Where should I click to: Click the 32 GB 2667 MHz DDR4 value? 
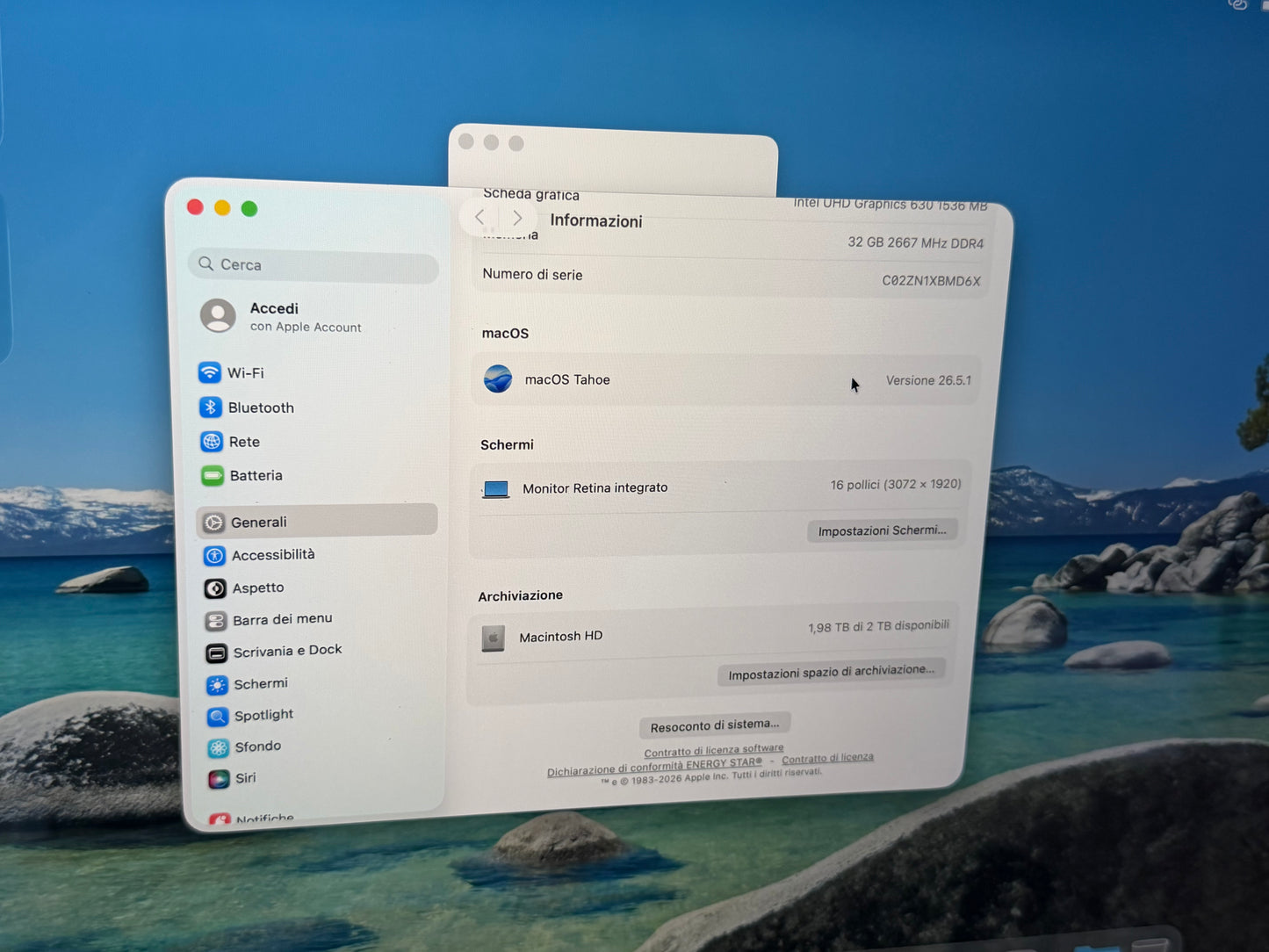tap(915, 242)
